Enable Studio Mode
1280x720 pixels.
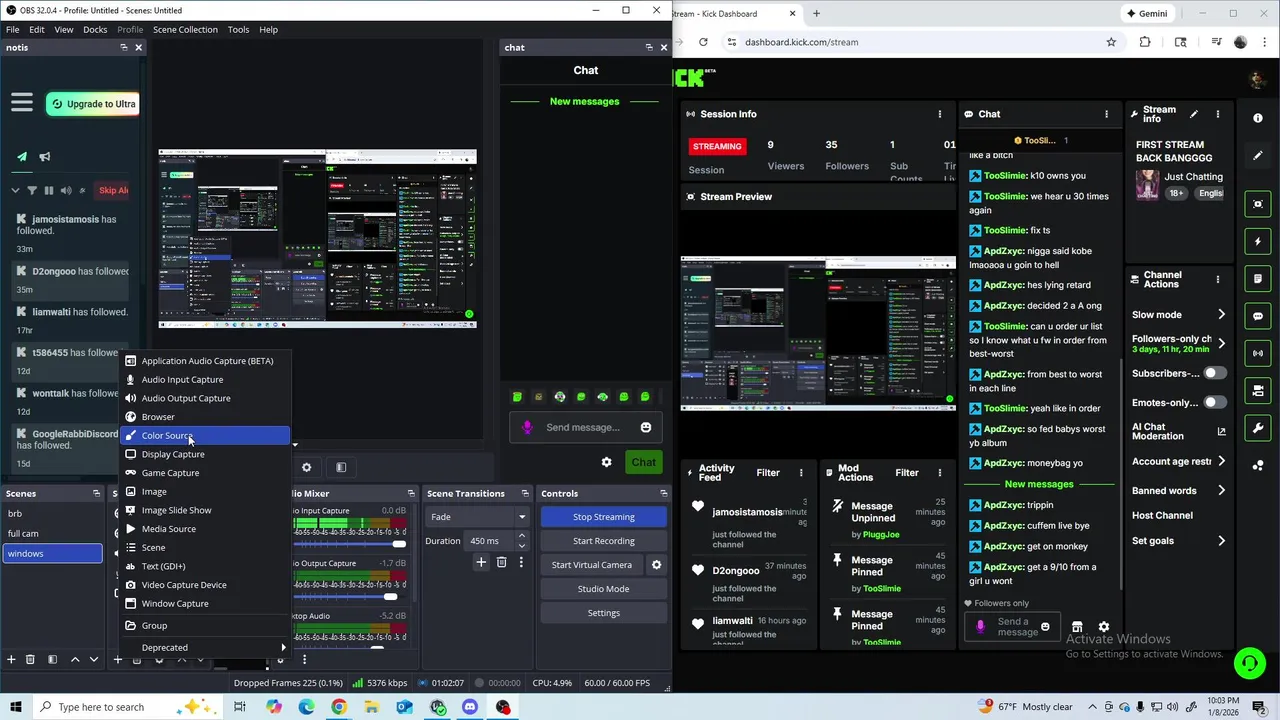click(604, 589)
